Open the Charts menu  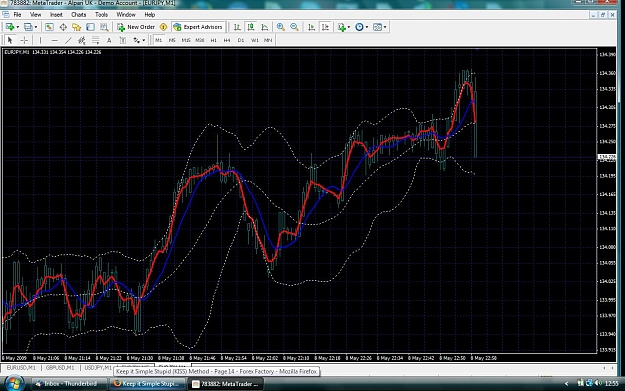click(79, 15)
